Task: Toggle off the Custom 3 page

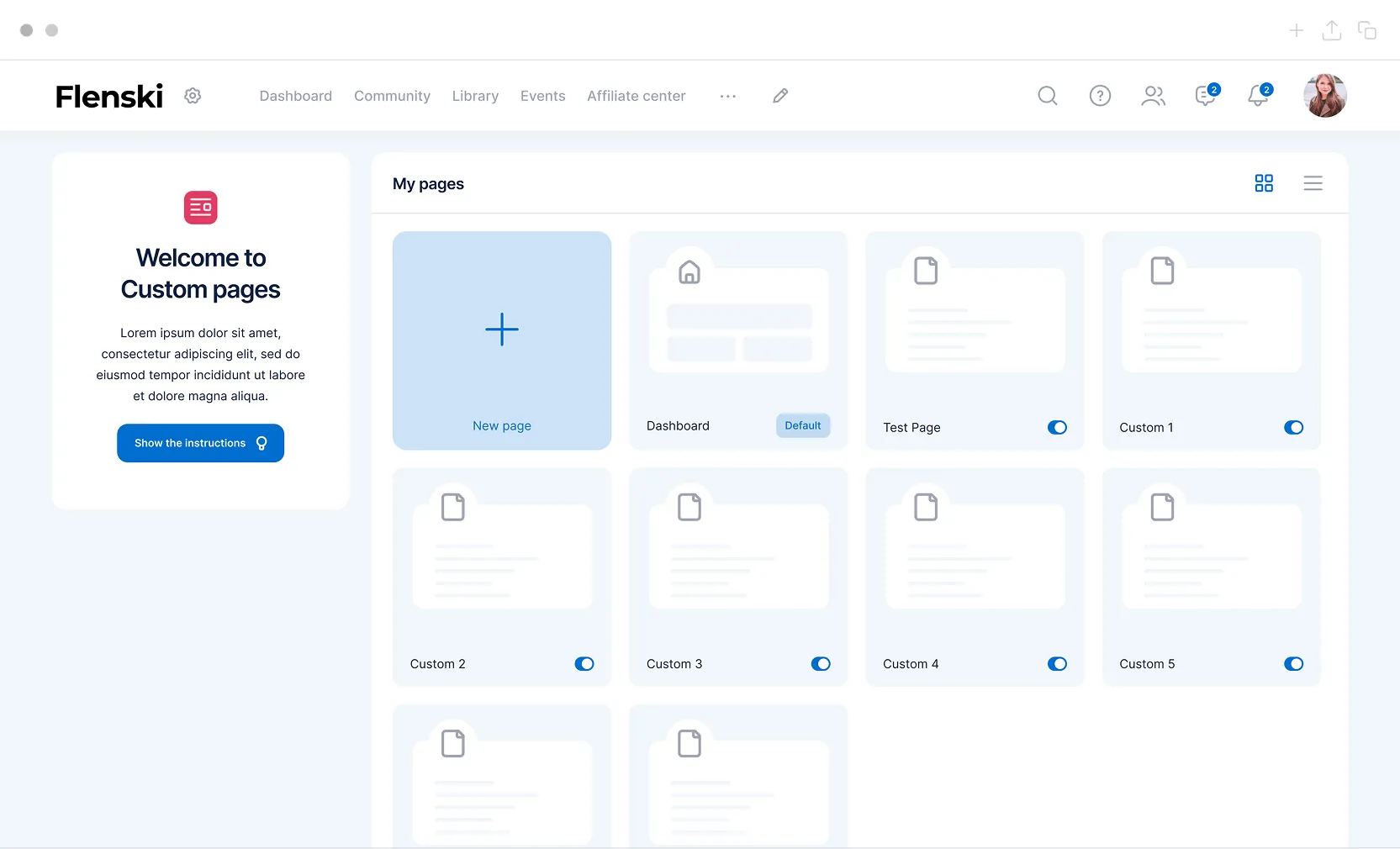Action: 821,664
